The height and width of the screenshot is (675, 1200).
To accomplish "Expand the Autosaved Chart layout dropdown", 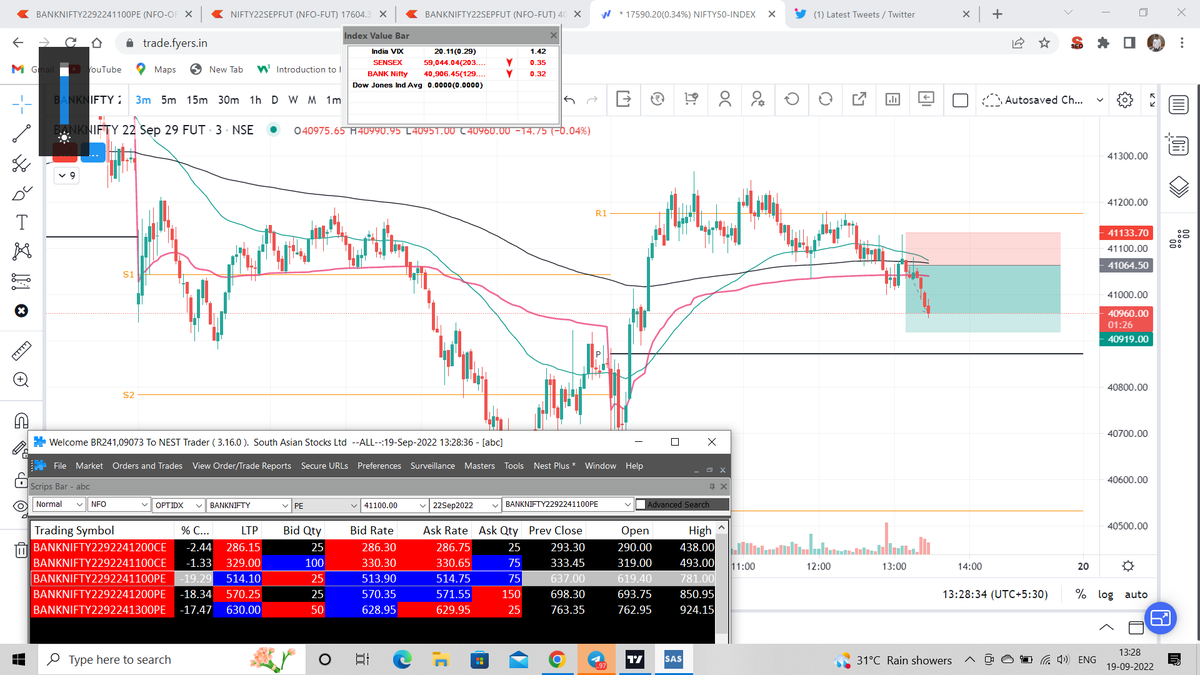I will coord(1102,100).
